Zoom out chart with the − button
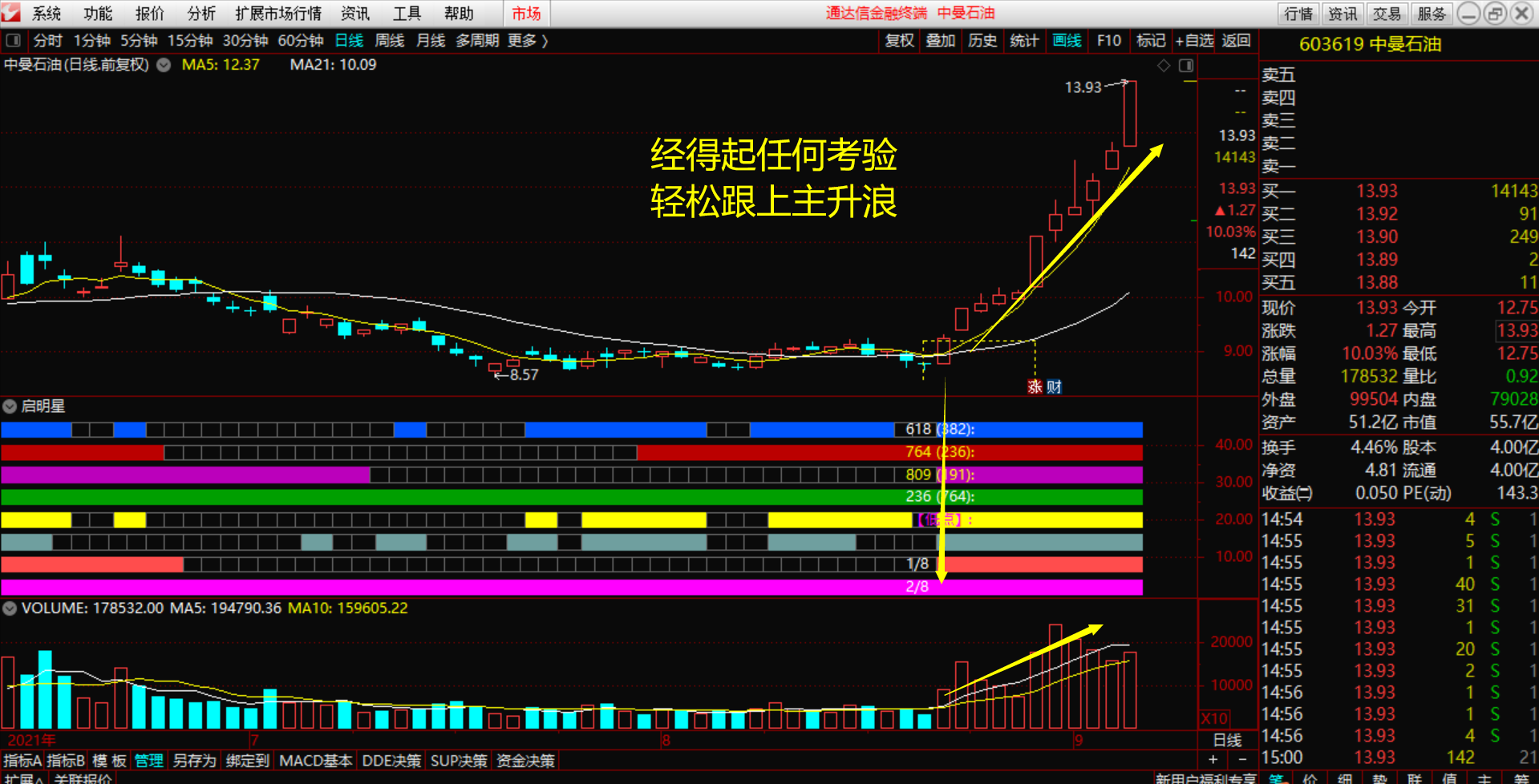 pyautogui.click(x=1242, y=759)
